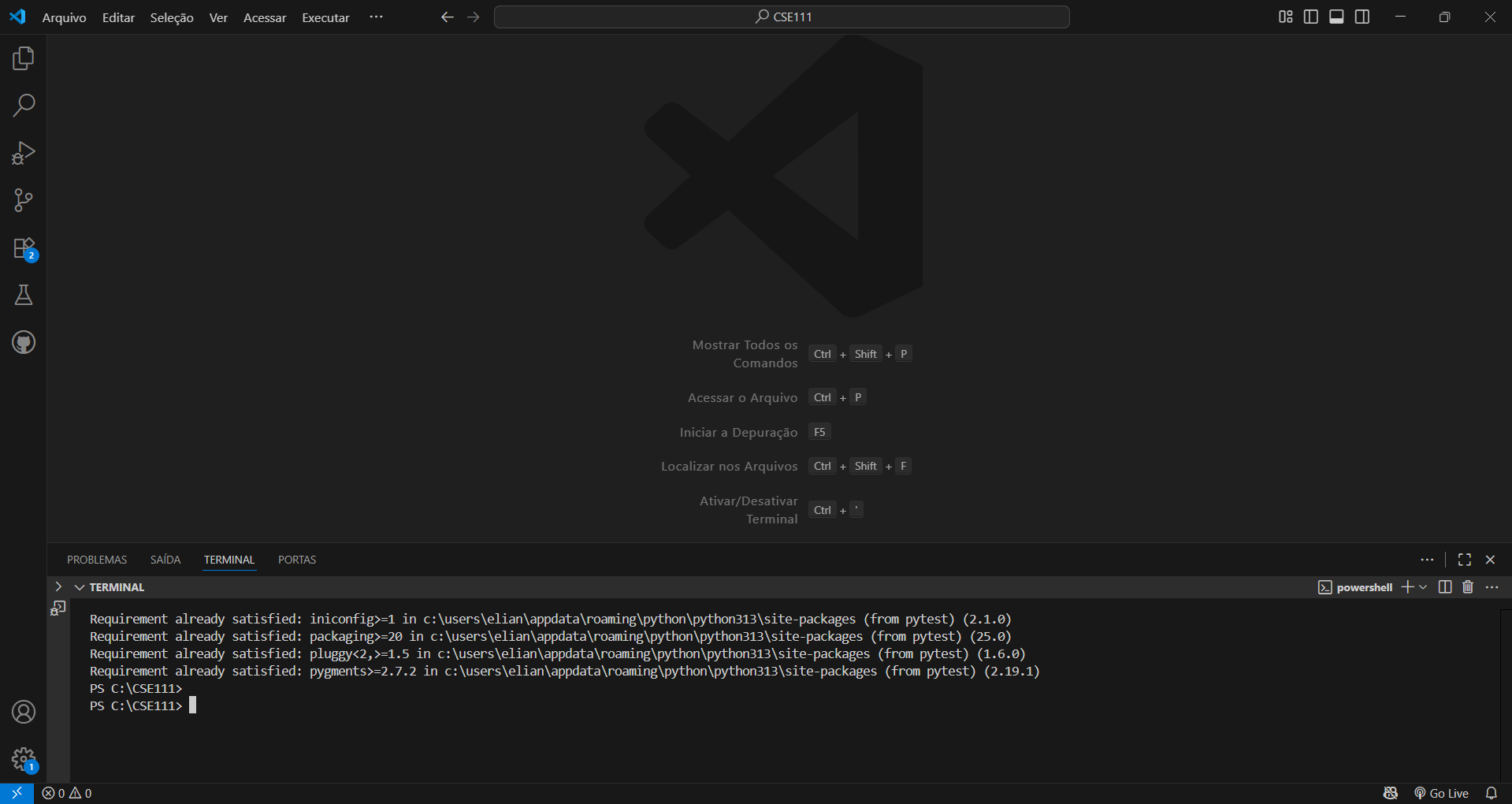Minimize the VS Code window
The image size is (1512, 804).
coord(1400,17)
